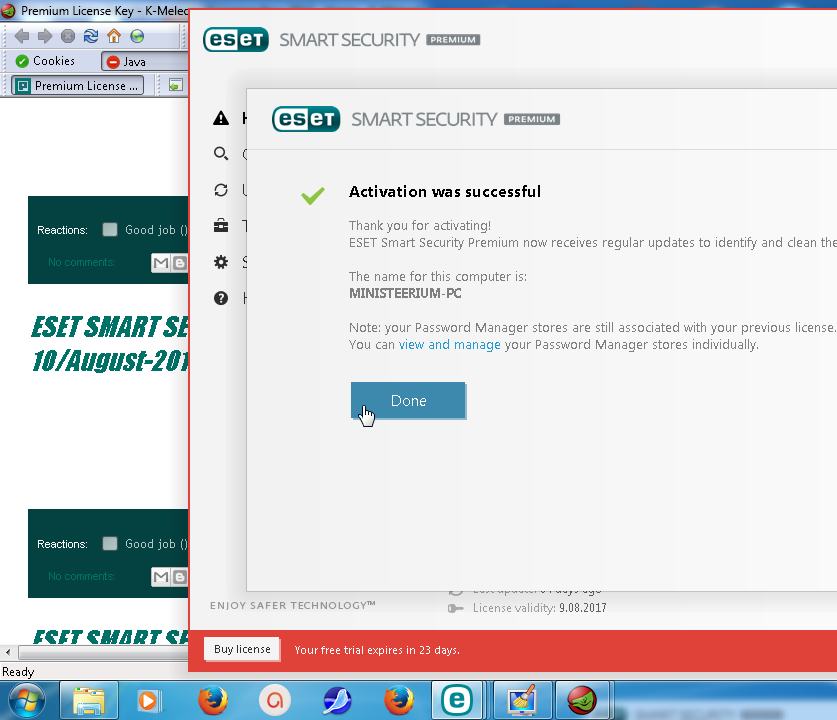Click the green arrow icon beside the tab bar

pyautogui.click(x=176, y=85)
